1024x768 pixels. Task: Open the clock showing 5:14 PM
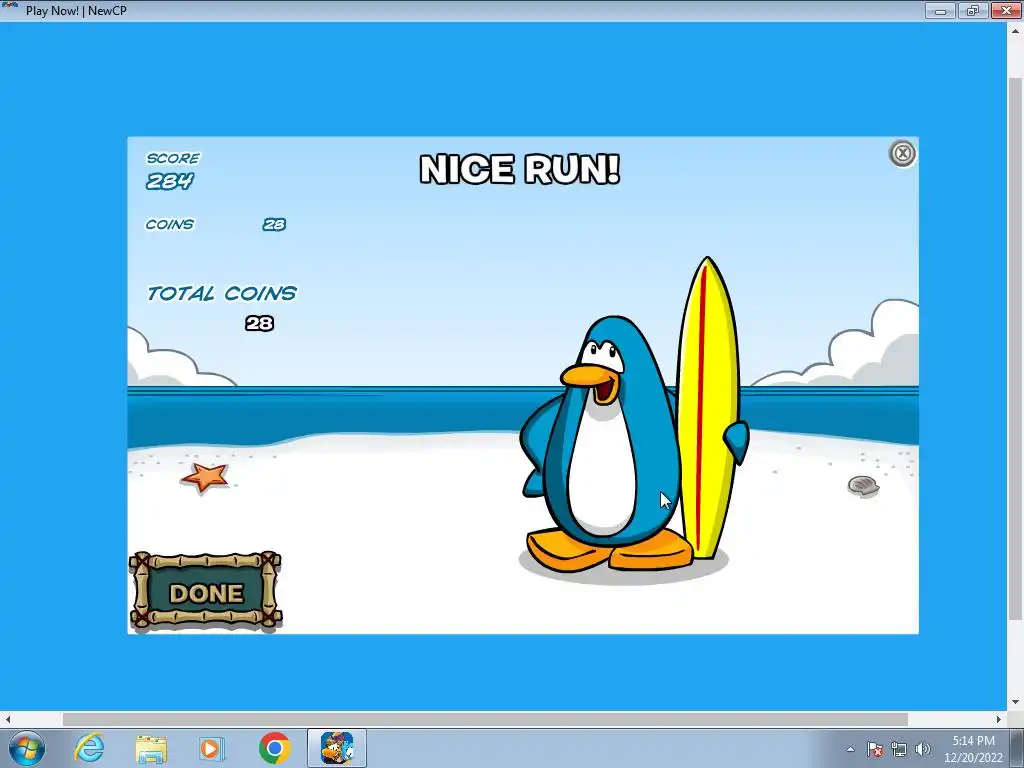(973, 749)
